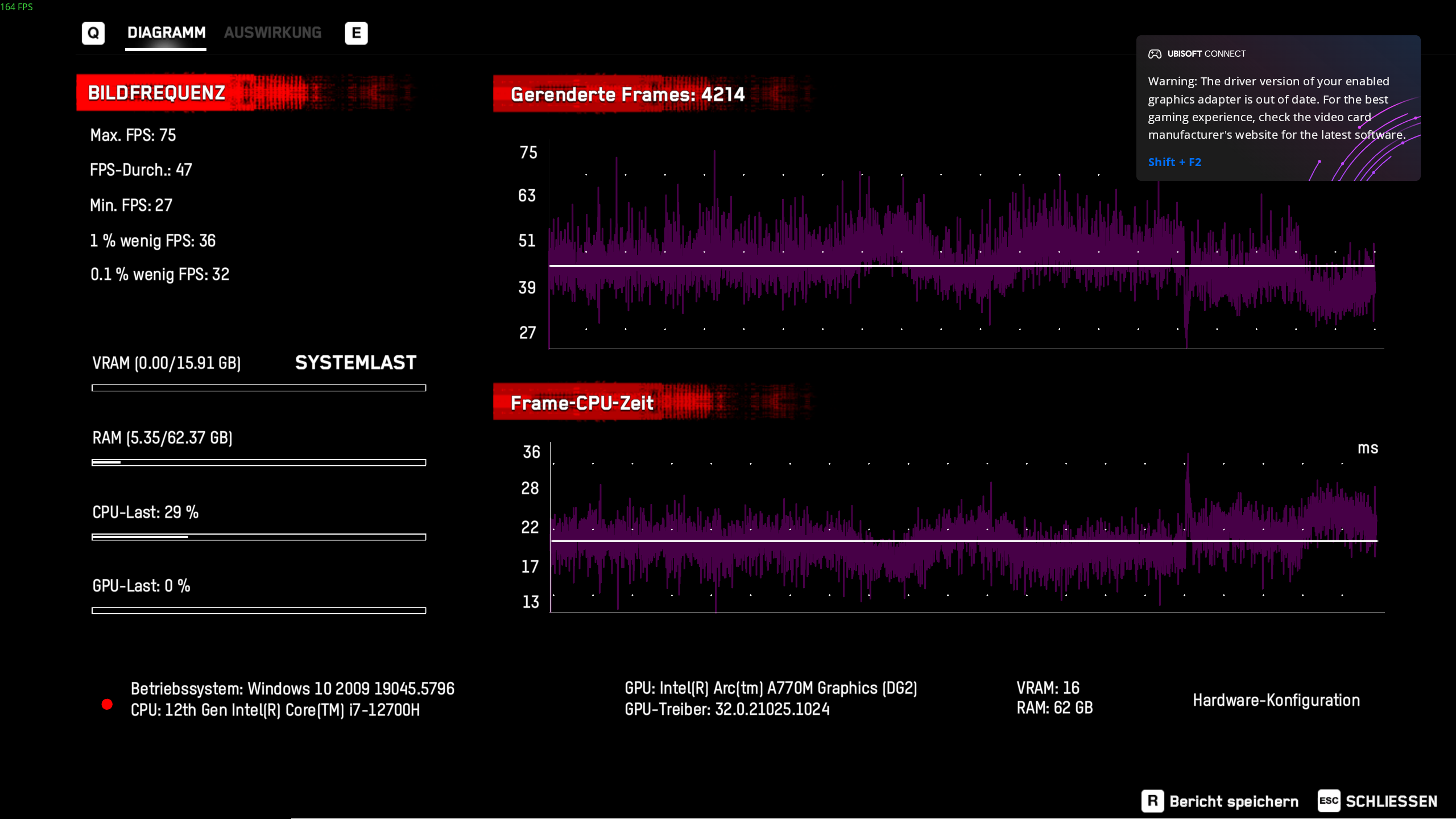Viewport: 1456px width, 819px height.
Task: Click the VRAM usage bar
Action: 259,388
